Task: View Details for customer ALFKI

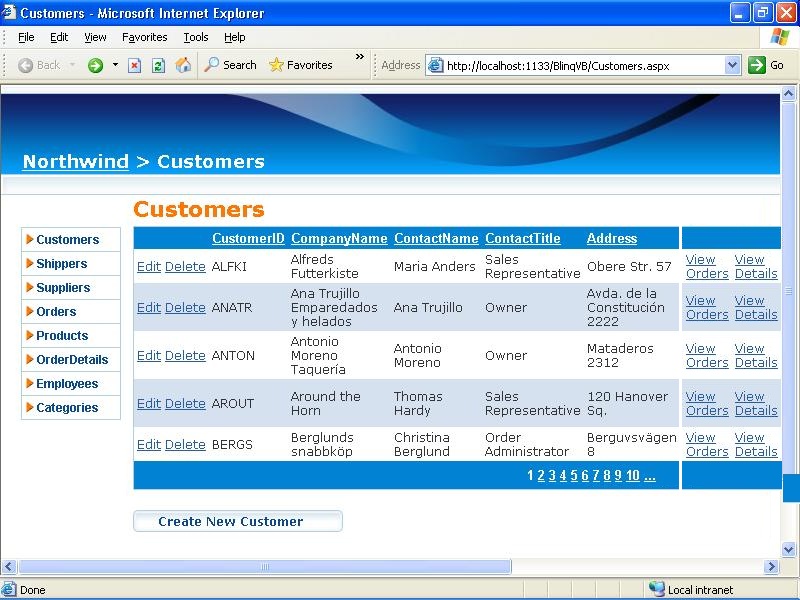Action: click(756, 266)
